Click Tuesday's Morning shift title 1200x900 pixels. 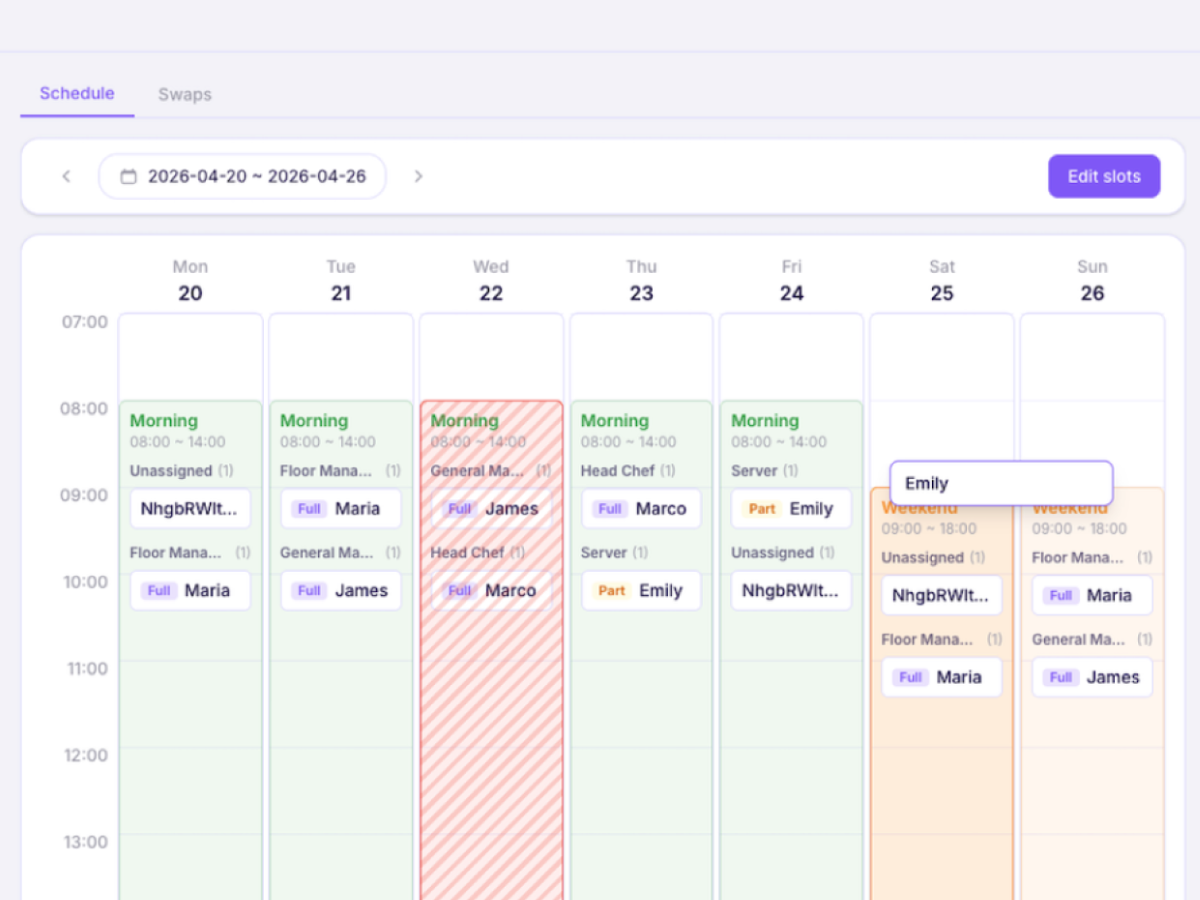(314, 421)
